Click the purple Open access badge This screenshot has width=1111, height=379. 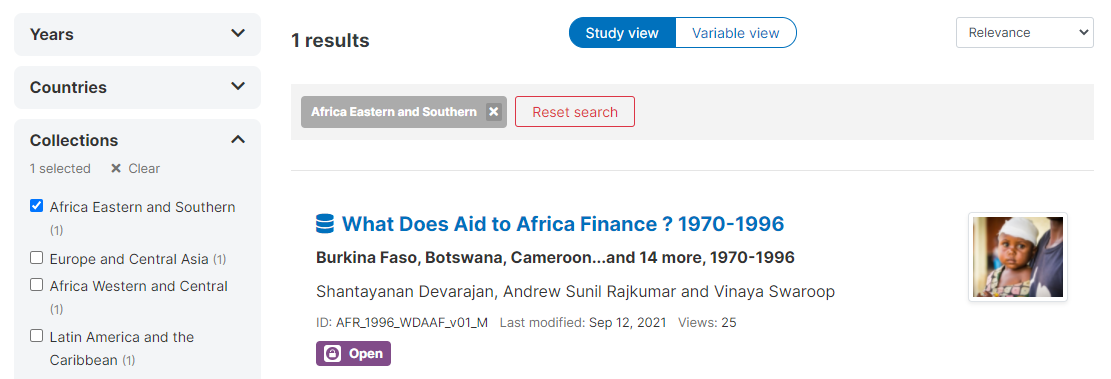point(354,353)
